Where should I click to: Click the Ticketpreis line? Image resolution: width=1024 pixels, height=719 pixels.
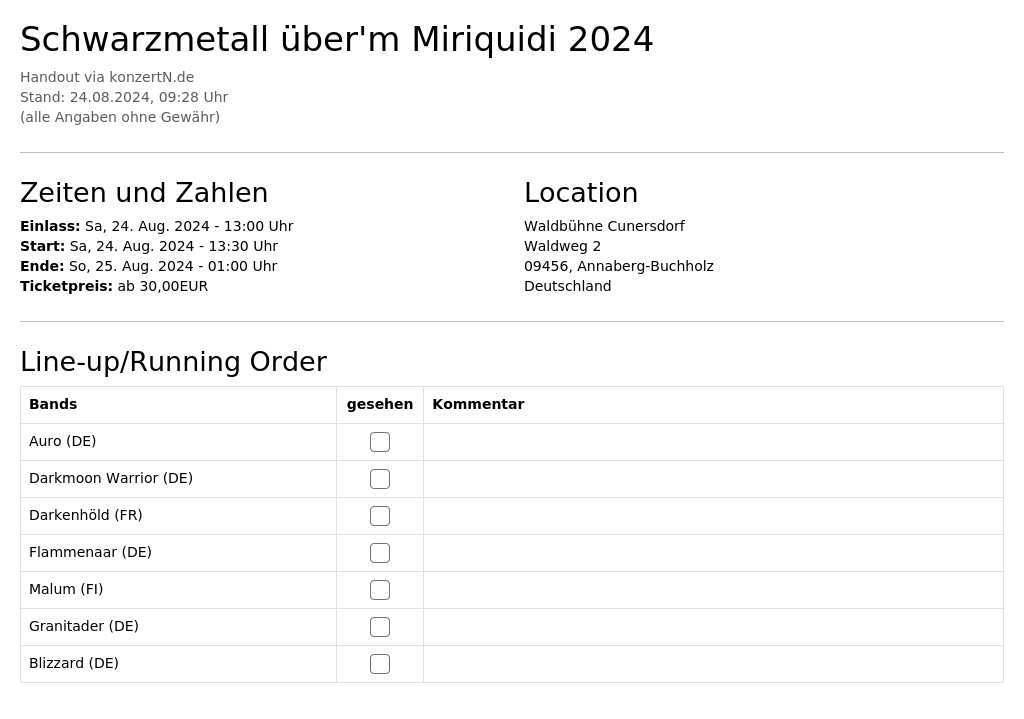click(x=114, y=286)
